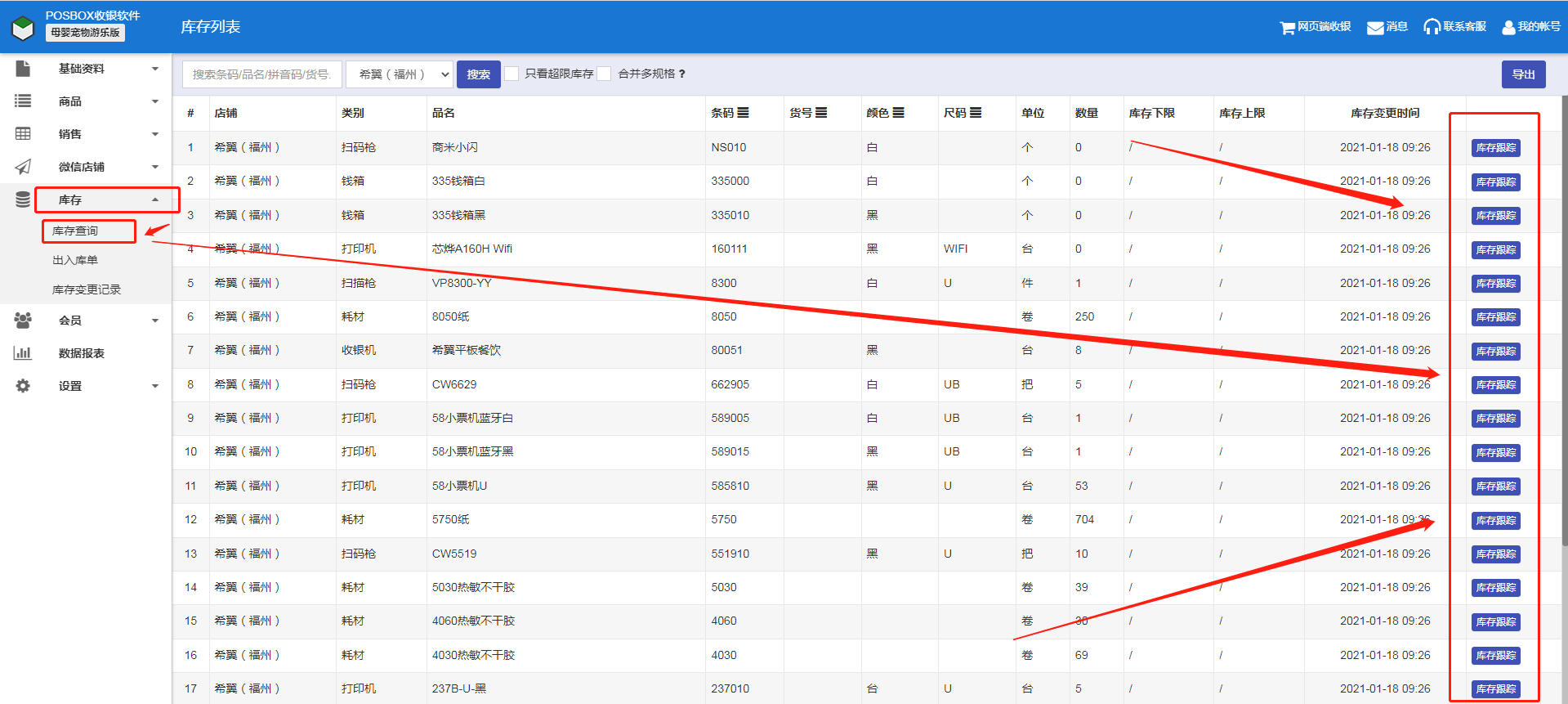Open 出入库单 submenu item

(x=75, y=260)
